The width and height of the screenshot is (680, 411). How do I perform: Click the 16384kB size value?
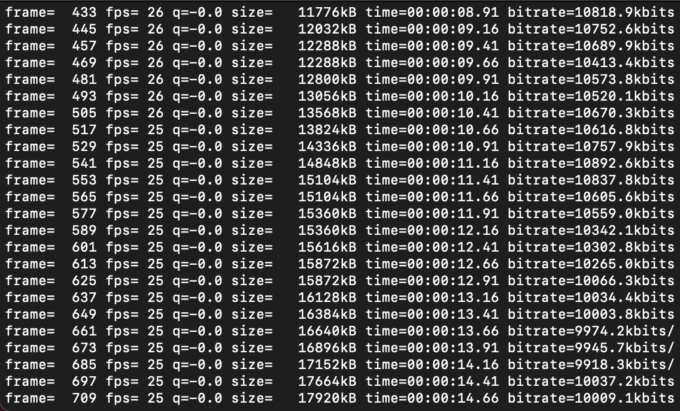point(327,314)
